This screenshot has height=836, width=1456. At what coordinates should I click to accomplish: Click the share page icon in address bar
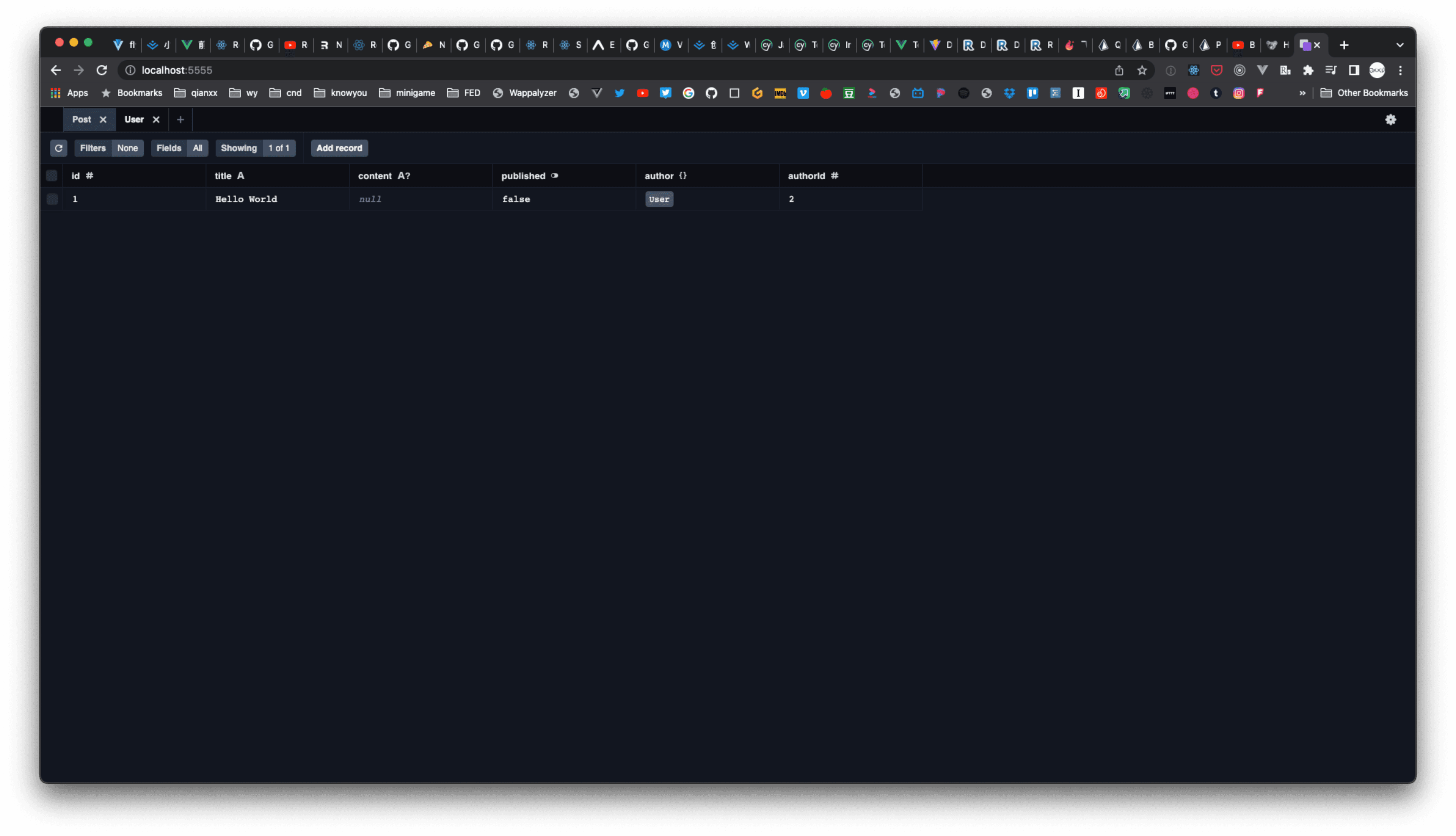point(1119,70)
